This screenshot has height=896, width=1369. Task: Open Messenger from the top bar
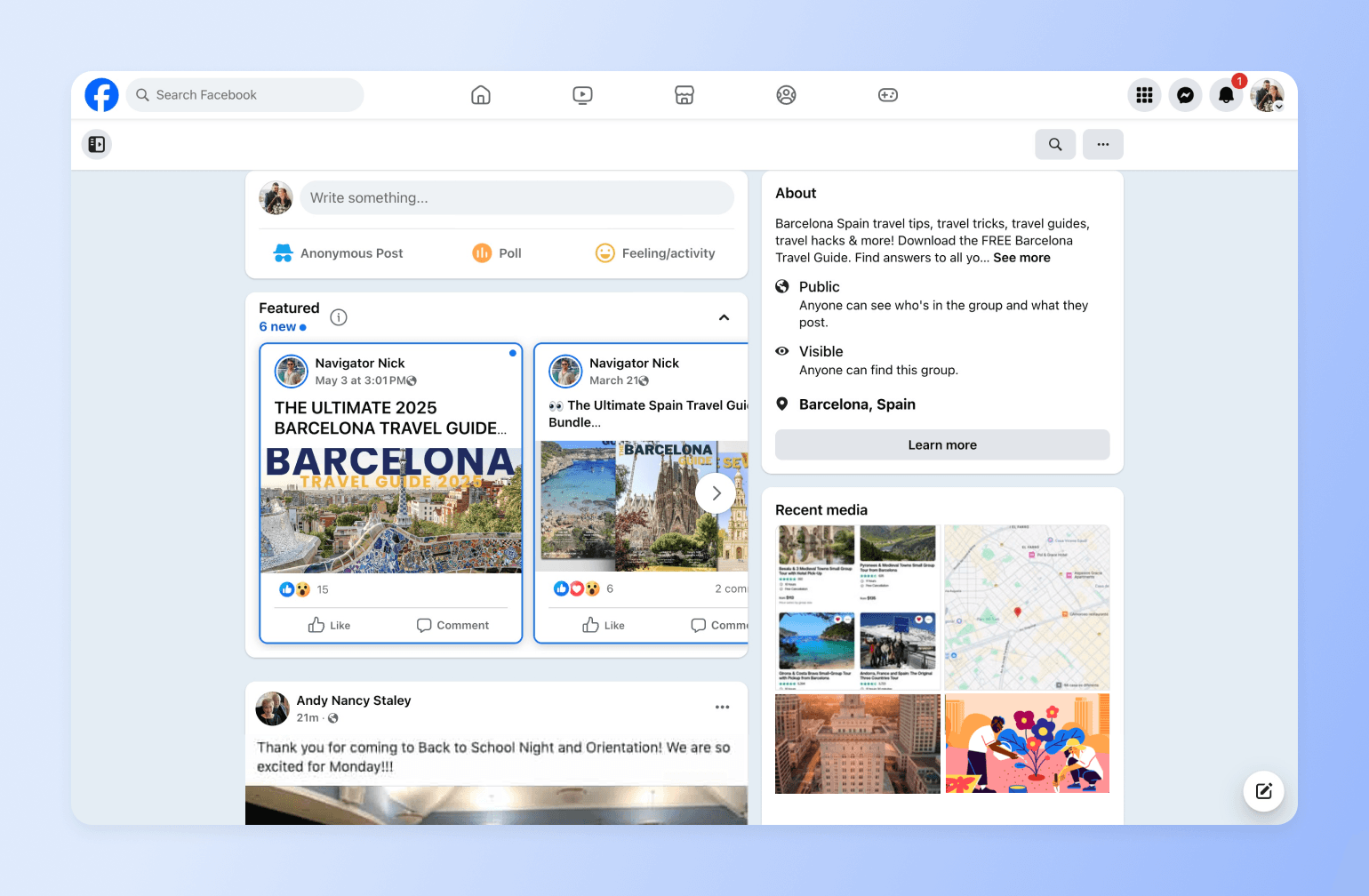(1185, 94)
